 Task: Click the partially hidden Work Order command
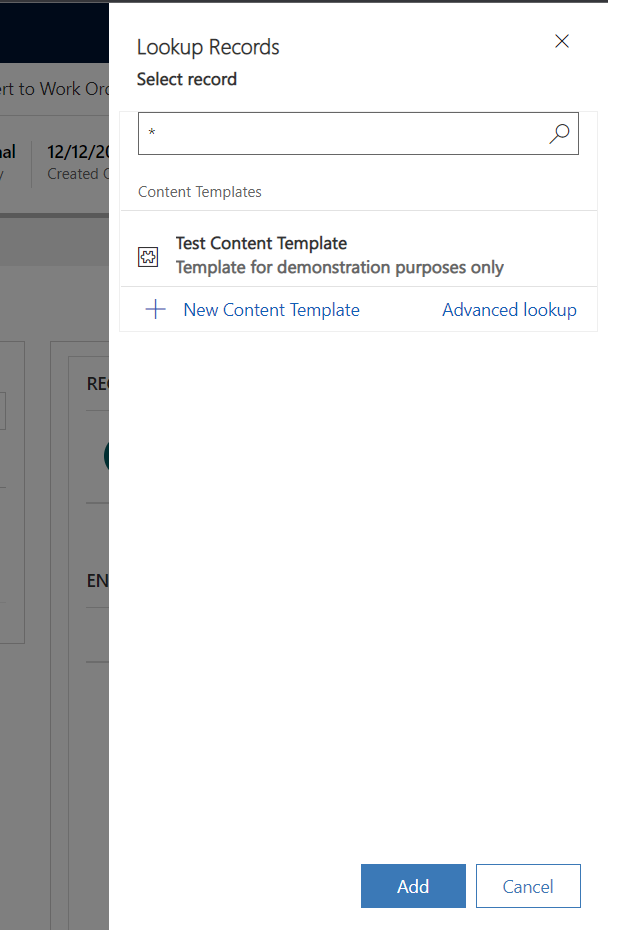click(54, 89)
